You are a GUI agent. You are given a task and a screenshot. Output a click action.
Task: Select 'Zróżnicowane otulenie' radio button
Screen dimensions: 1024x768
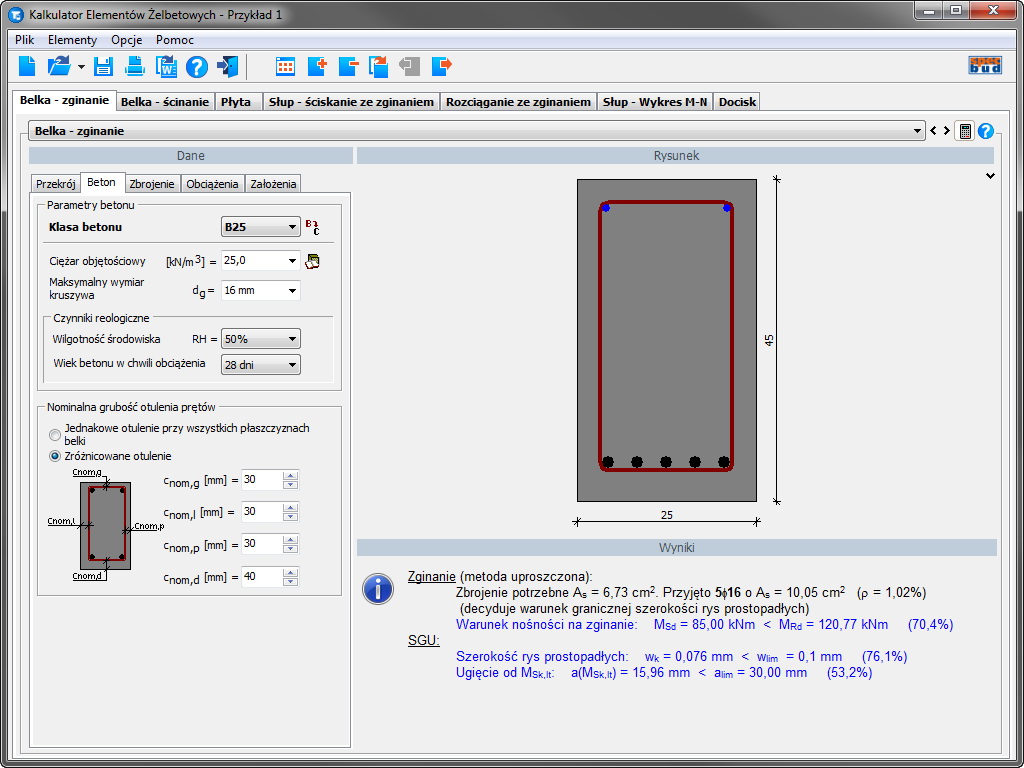55,456
